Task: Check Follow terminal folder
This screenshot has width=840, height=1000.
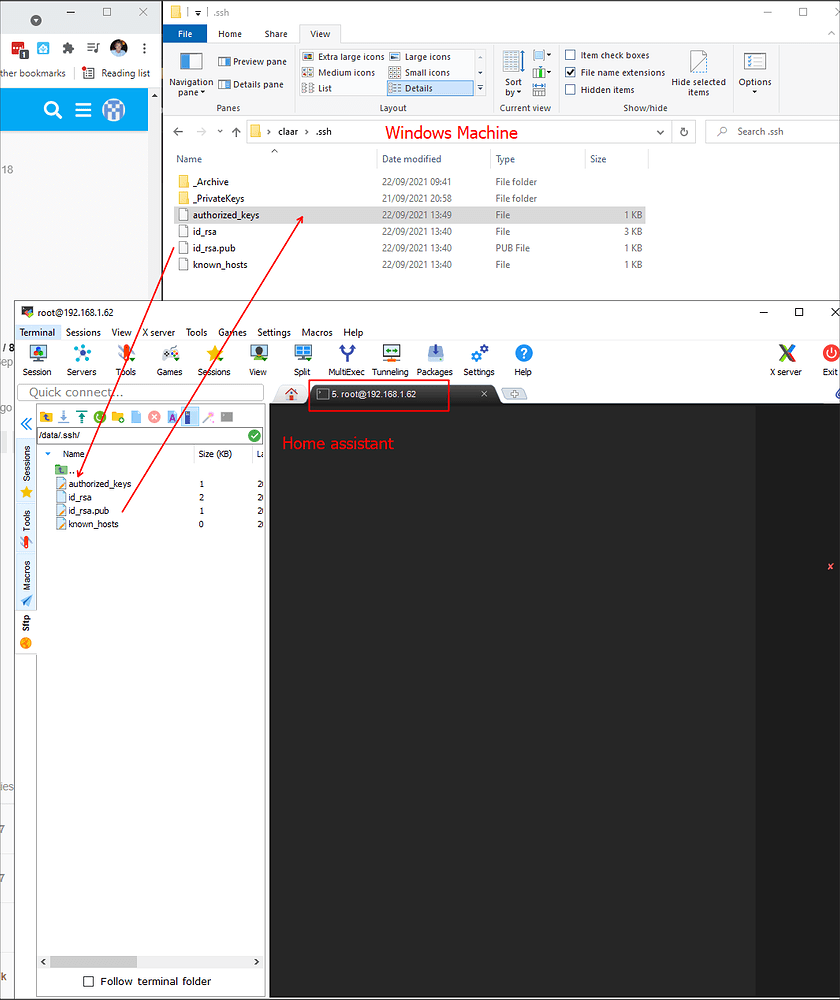Action: point(88,981)
